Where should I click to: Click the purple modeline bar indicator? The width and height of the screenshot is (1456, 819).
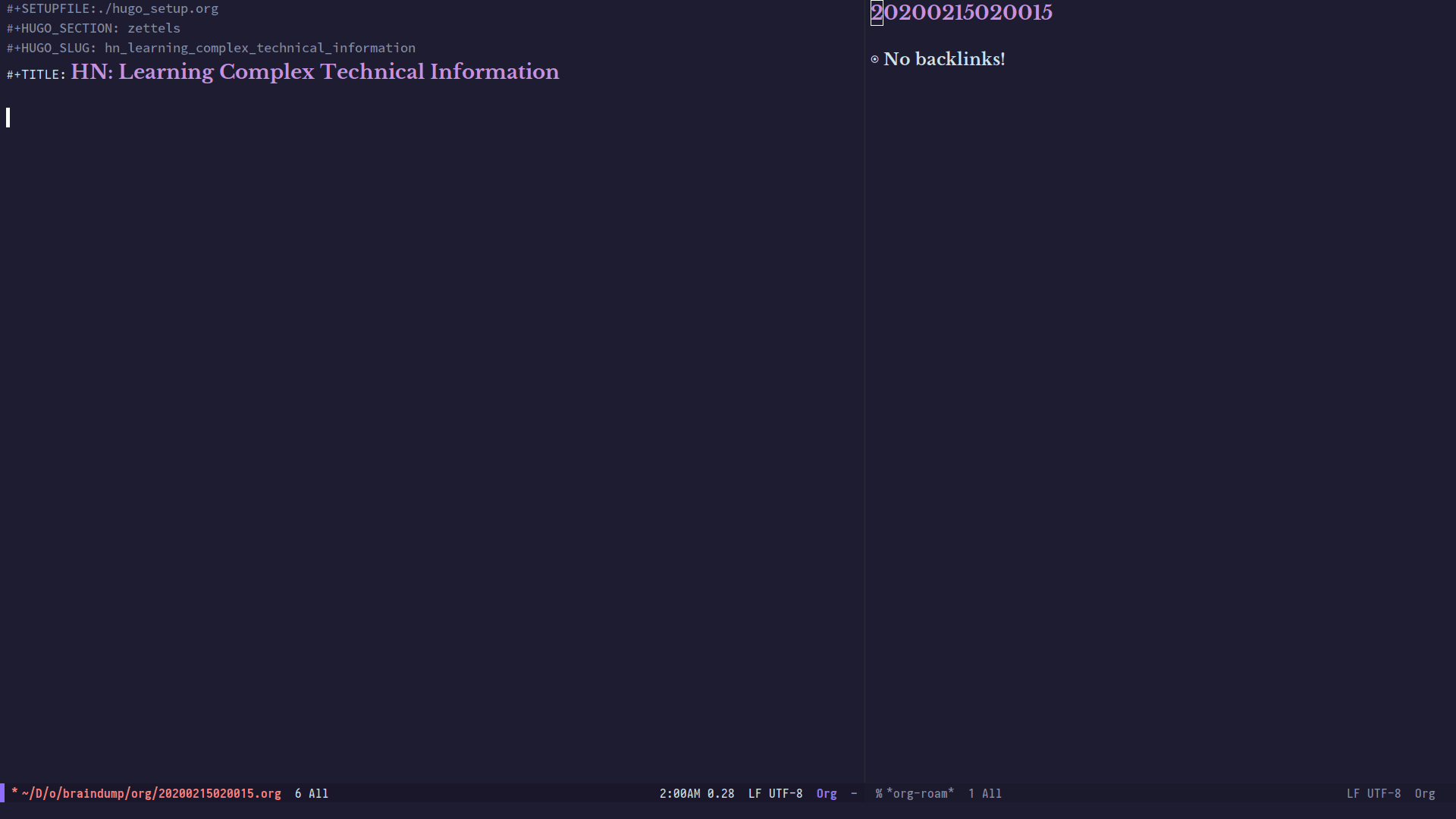click(2, 793)
